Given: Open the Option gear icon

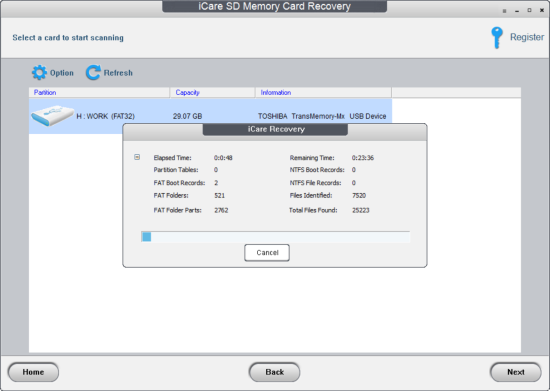Looking at the screenshot, I should (x=39, y=73).
